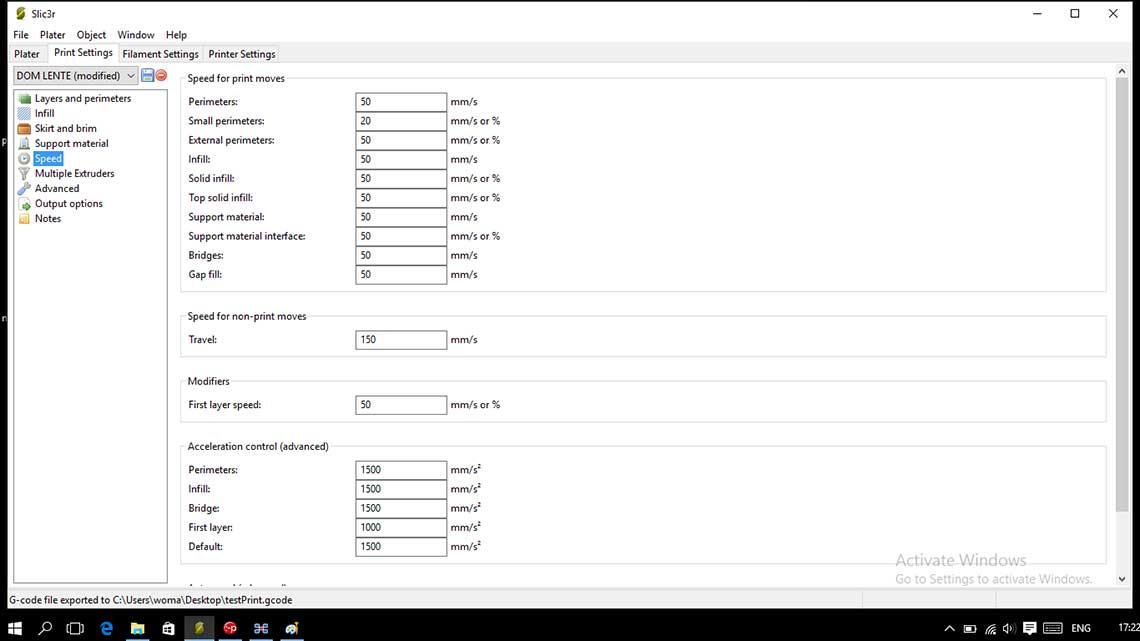Click the ENG language indicator
This screenshot has width=1140, height=641.
(1081, 629)
